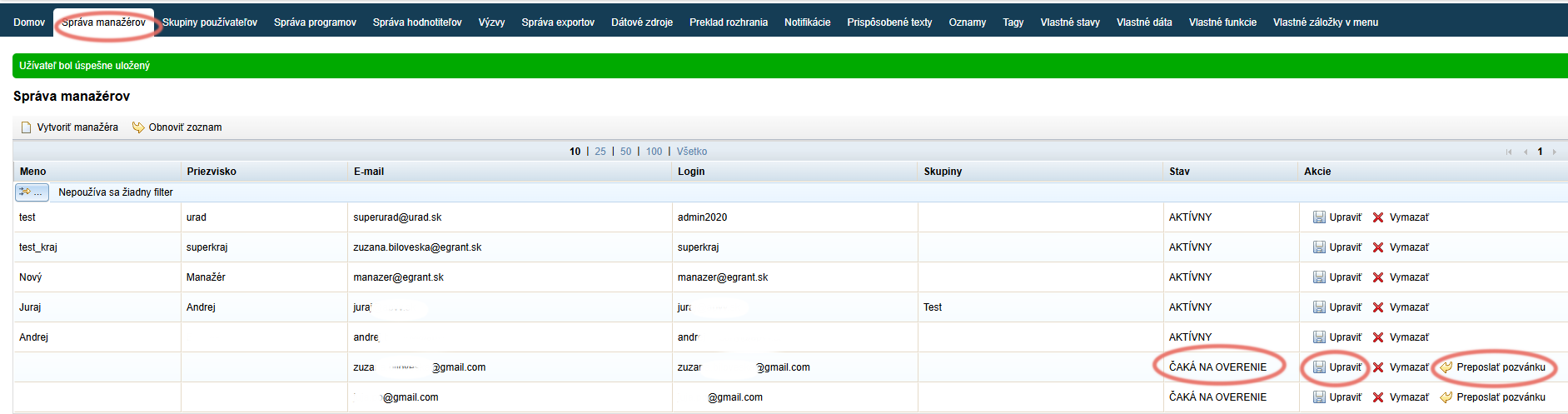Open the Skupiny používateľov menu
Viewport: 1568px width, 414px height.
210,22
